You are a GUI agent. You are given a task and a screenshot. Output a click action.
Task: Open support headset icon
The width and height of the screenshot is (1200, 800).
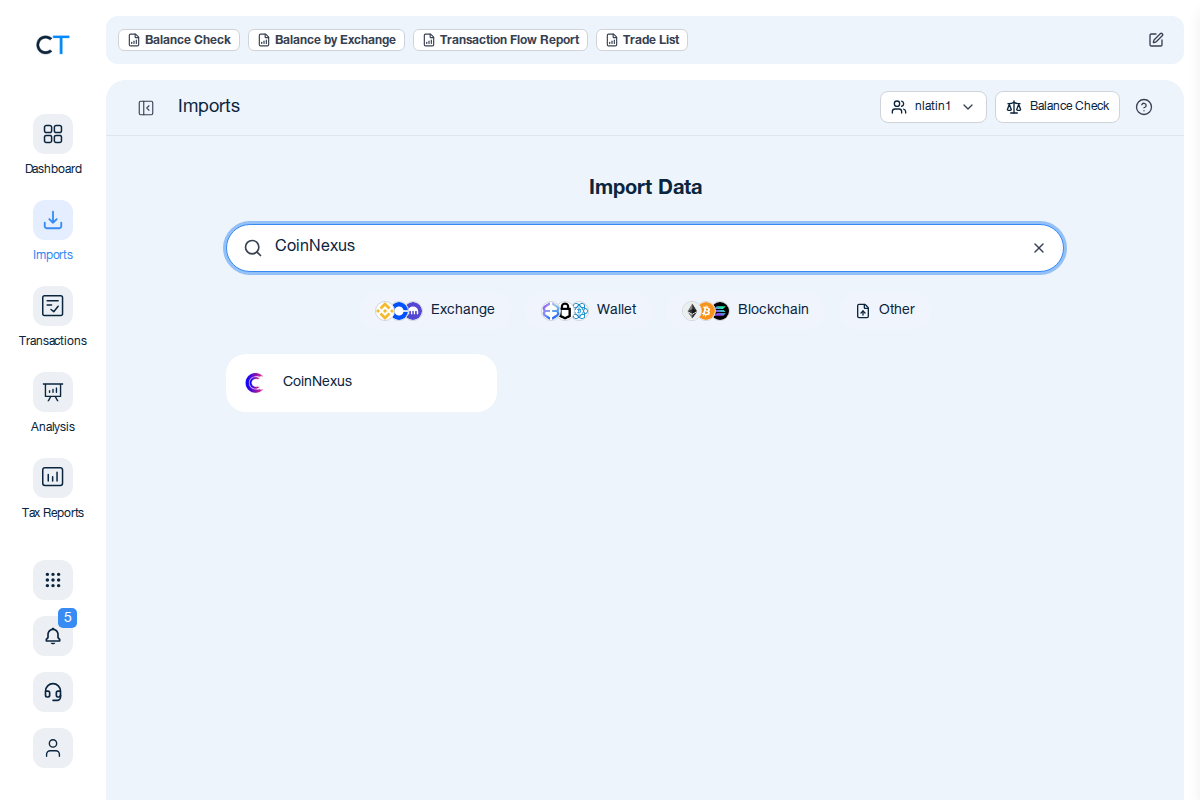[x=53, y=692]
